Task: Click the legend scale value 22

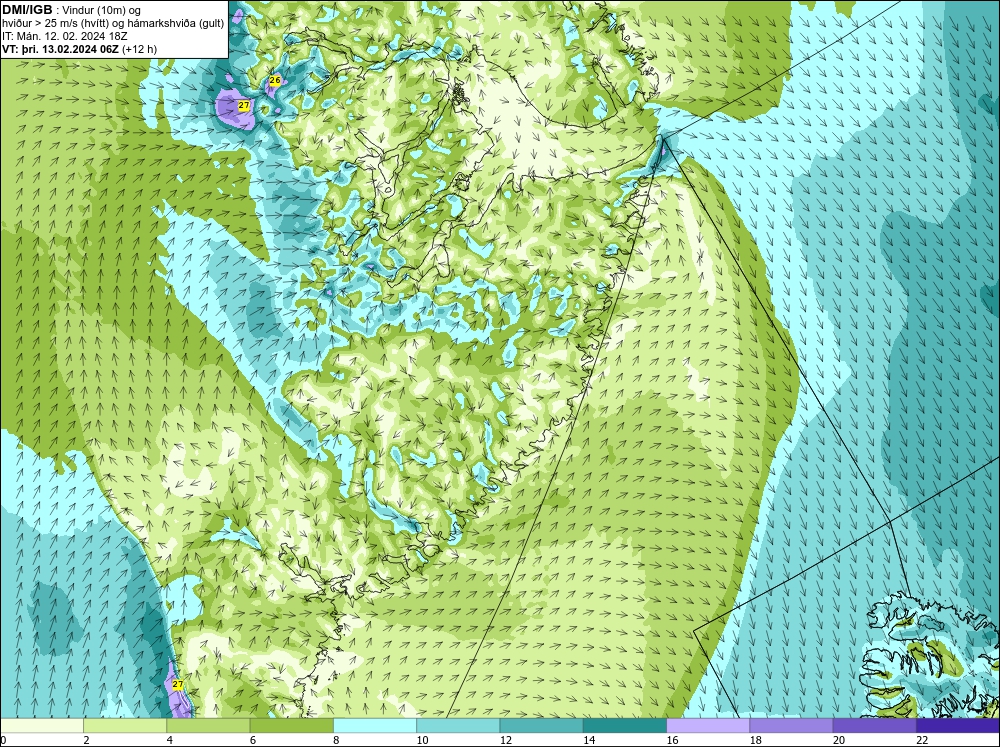Action: [922, 740]
